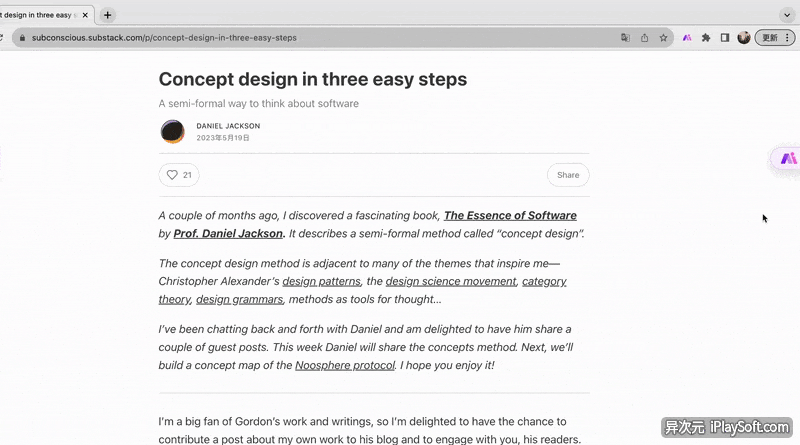Open the purple AI extension in toolbar
Screen dimensions: 800x445
pyautogui.click(x=687, y=38)
